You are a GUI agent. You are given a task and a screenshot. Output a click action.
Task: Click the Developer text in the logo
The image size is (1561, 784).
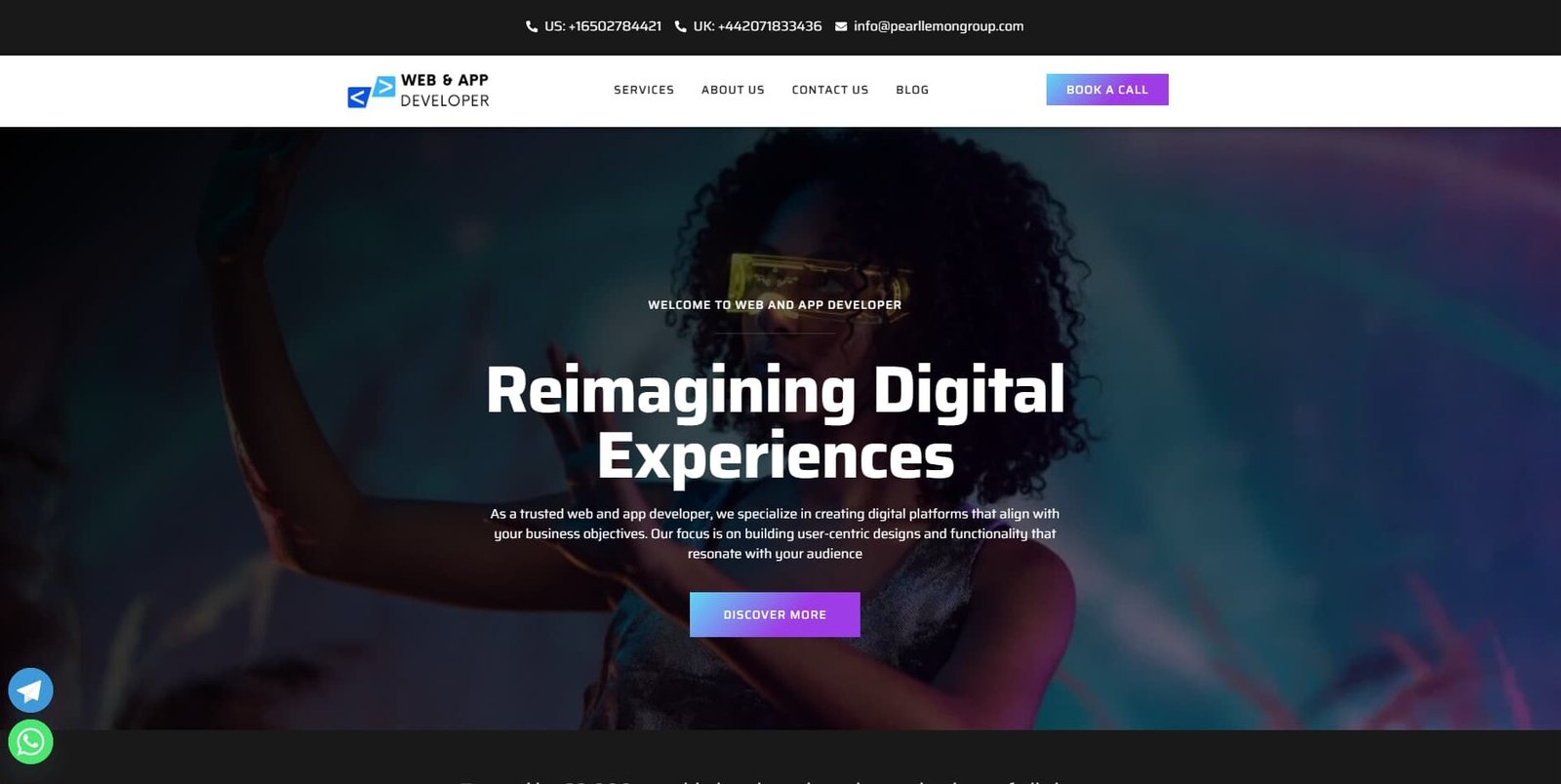[445, 100]
